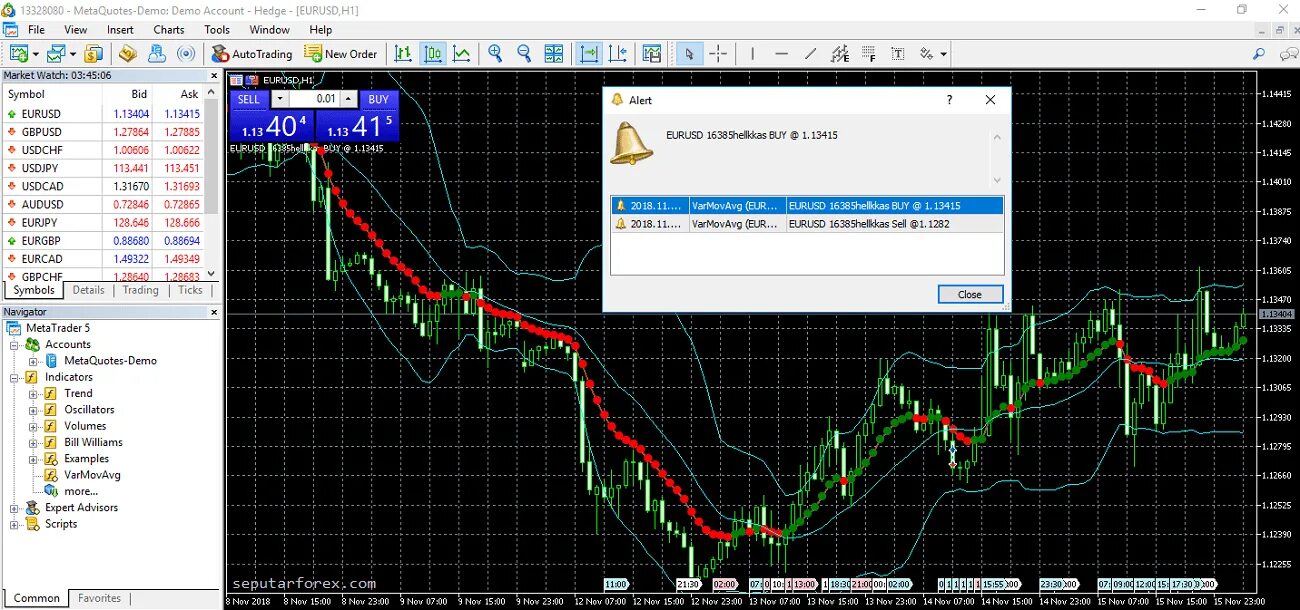Image resolution: width=1300 pixels, height=610 pixels.
Task: Select the Vertical Line tool
Action: coord(753,54)
